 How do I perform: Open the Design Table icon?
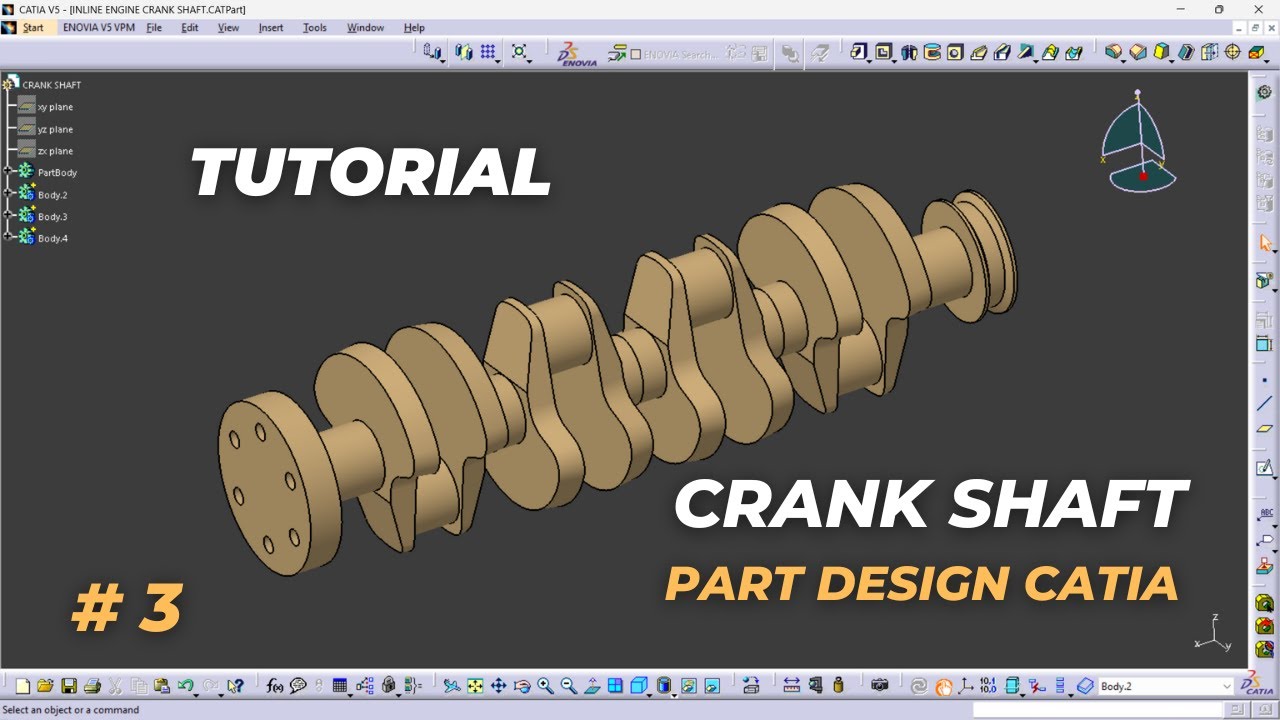click(339, 686)
